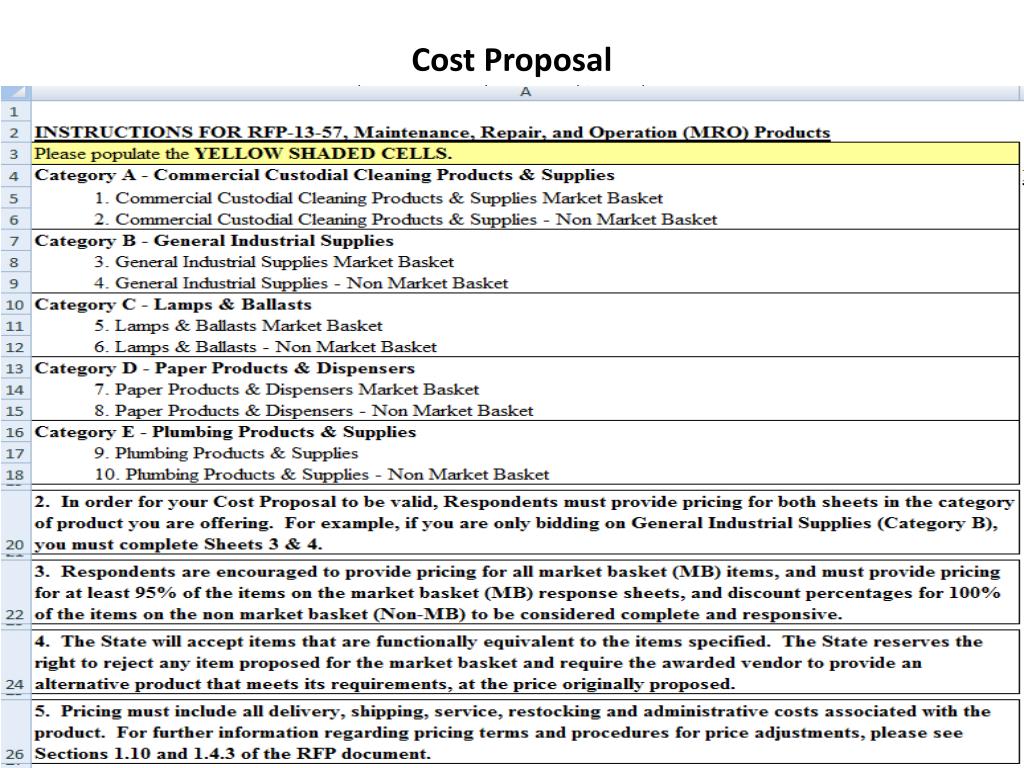Select row 3 header
Viewport: 1024px width, 768px height.
[16, 154]
